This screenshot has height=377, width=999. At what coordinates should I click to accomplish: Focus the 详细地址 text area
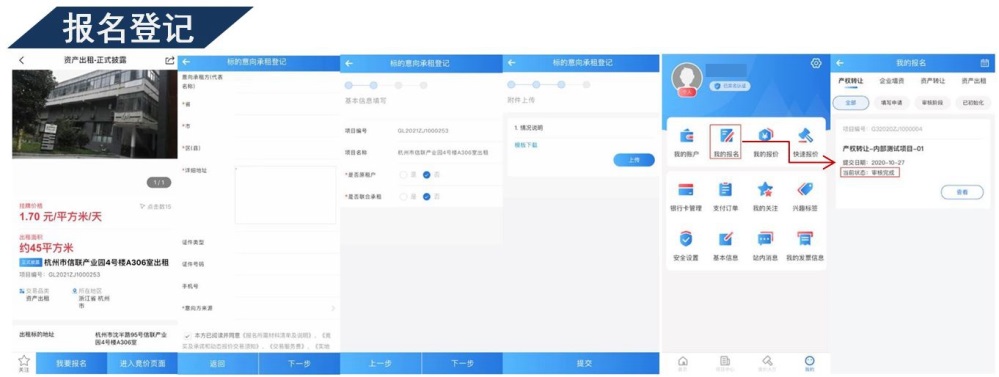(x=285, y=196)
